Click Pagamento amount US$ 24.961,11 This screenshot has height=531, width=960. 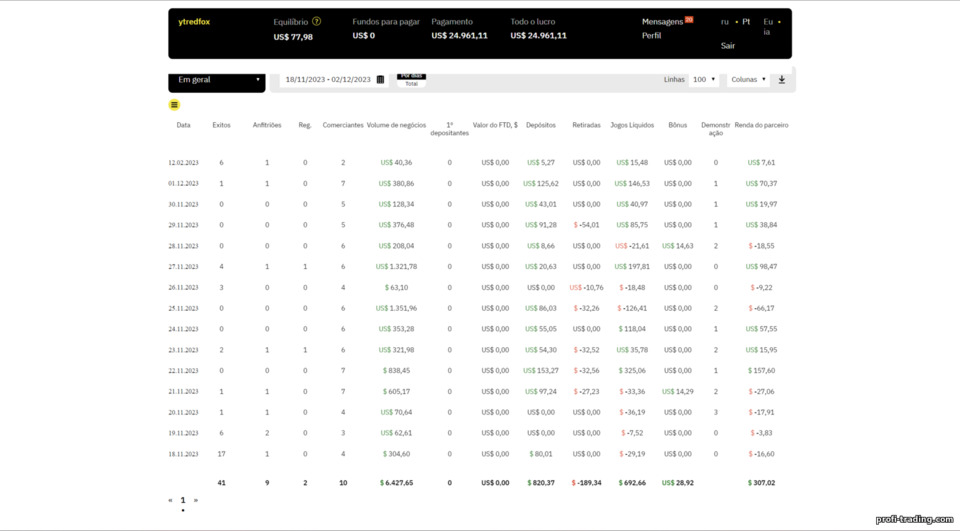pos(459,36)
